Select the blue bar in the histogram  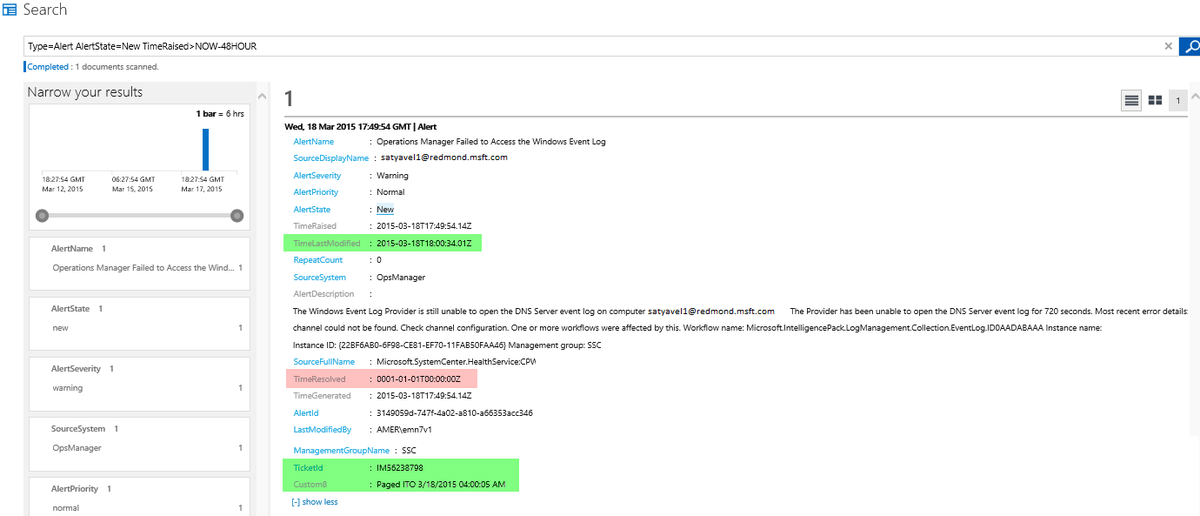(x=206, y=149)
